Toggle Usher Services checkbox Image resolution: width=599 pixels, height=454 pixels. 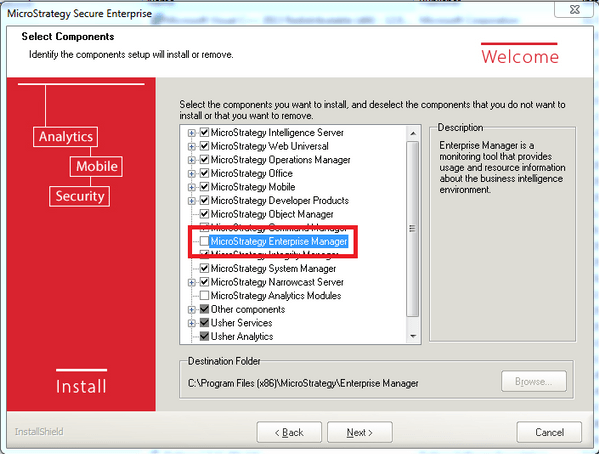click(x=204, y=323)
